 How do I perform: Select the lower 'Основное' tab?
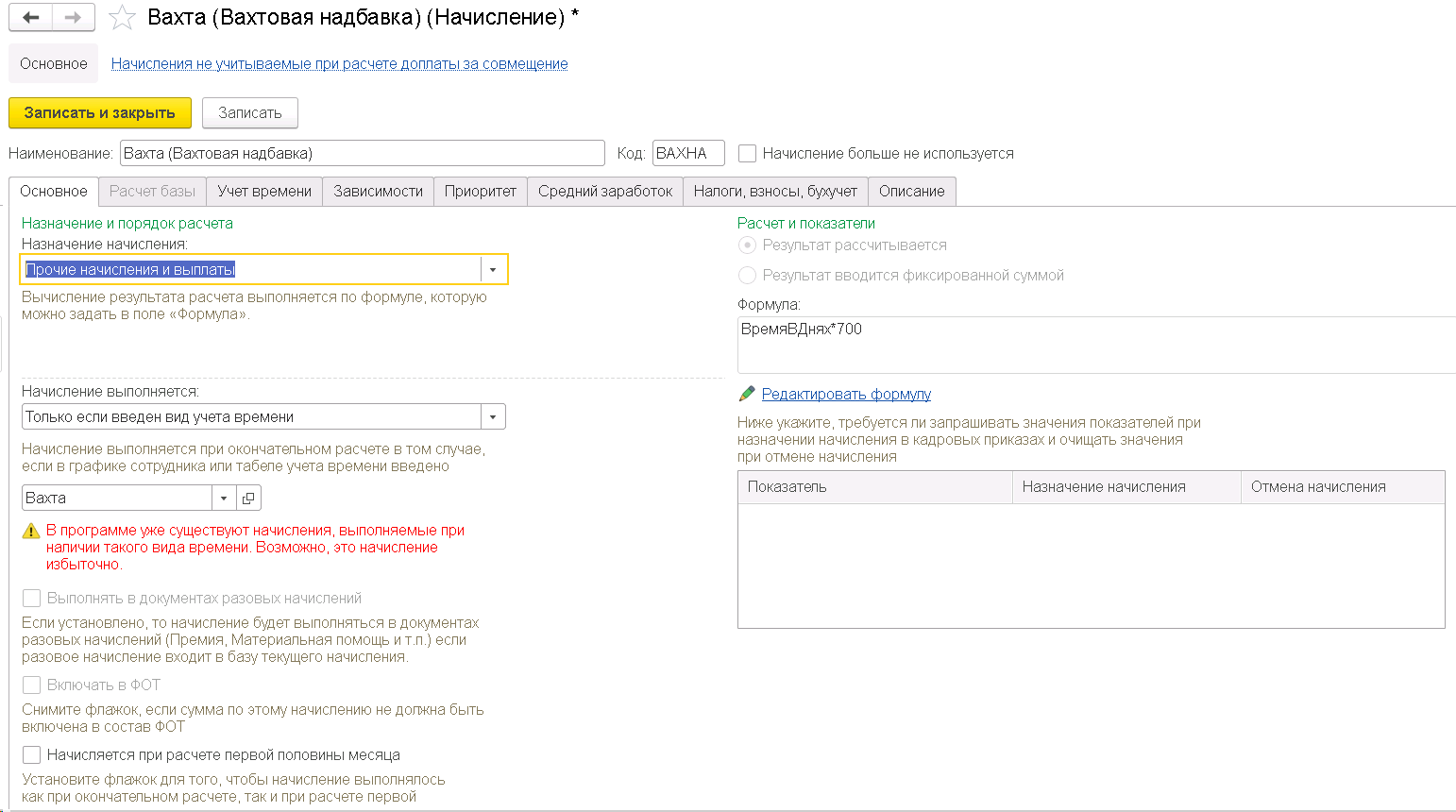[x=54, y=191]
